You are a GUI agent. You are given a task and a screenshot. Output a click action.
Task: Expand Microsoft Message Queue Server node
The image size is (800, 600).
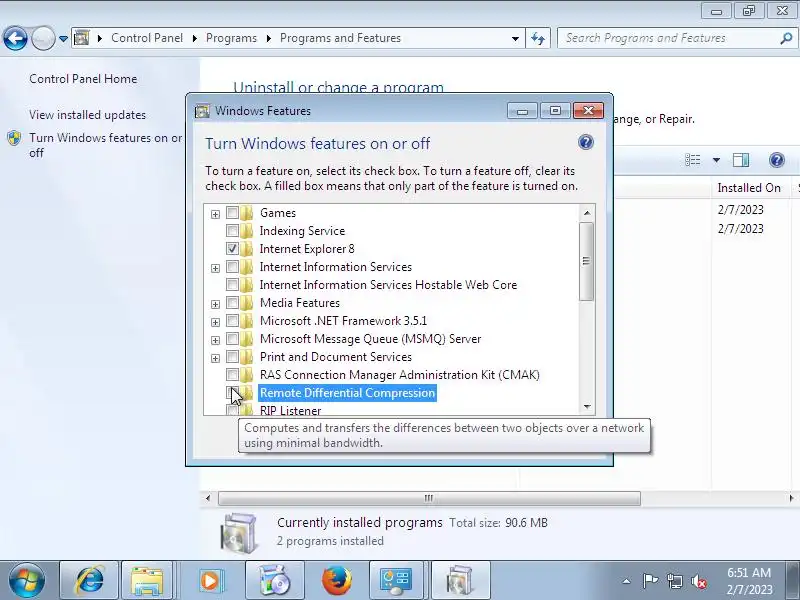(215, 340)
